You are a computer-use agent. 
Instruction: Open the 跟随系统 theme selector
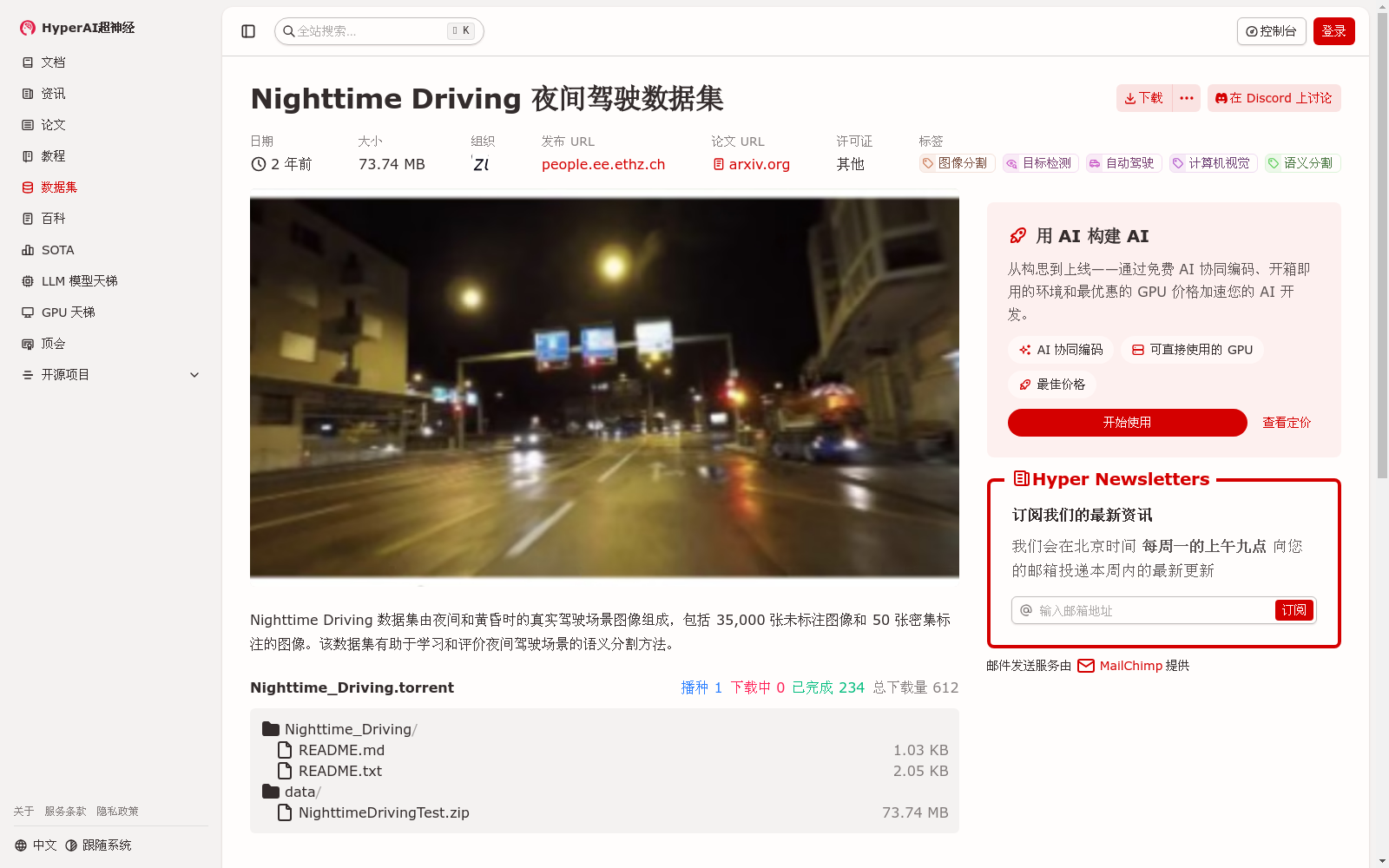98,845
